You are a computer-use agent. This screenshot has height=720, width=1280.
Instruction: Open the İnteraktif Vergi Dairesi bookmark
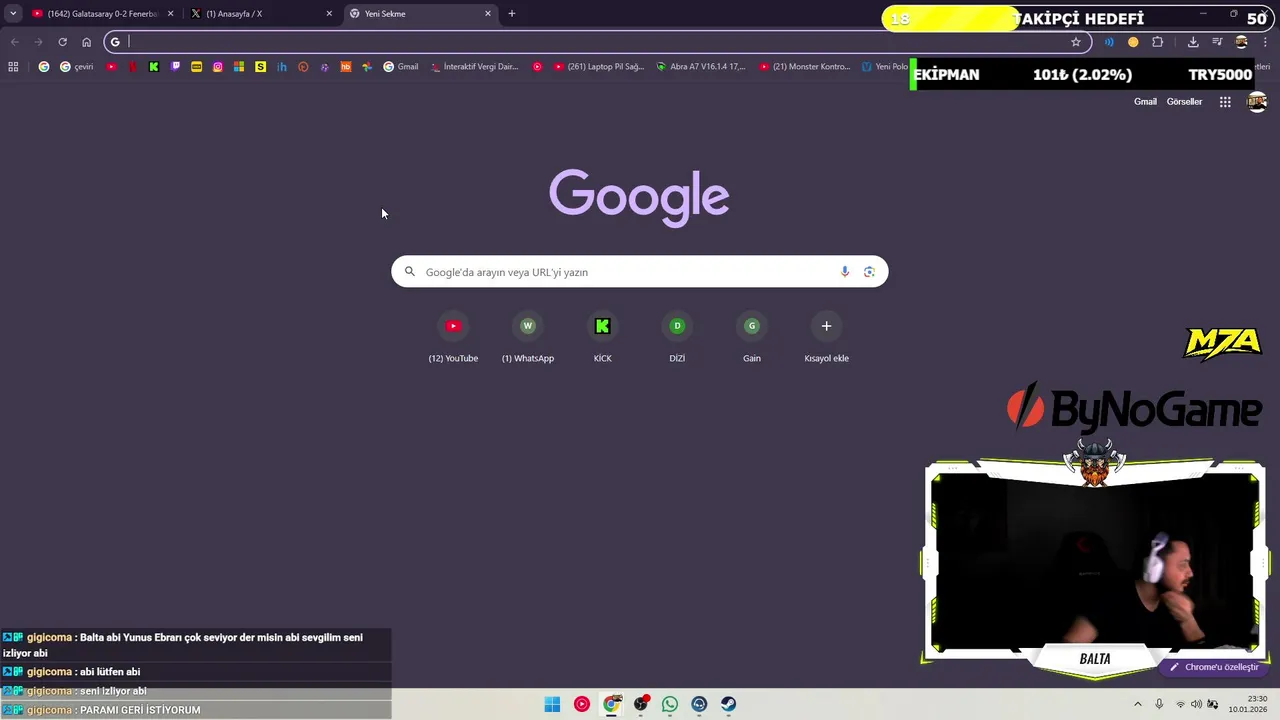475,67
